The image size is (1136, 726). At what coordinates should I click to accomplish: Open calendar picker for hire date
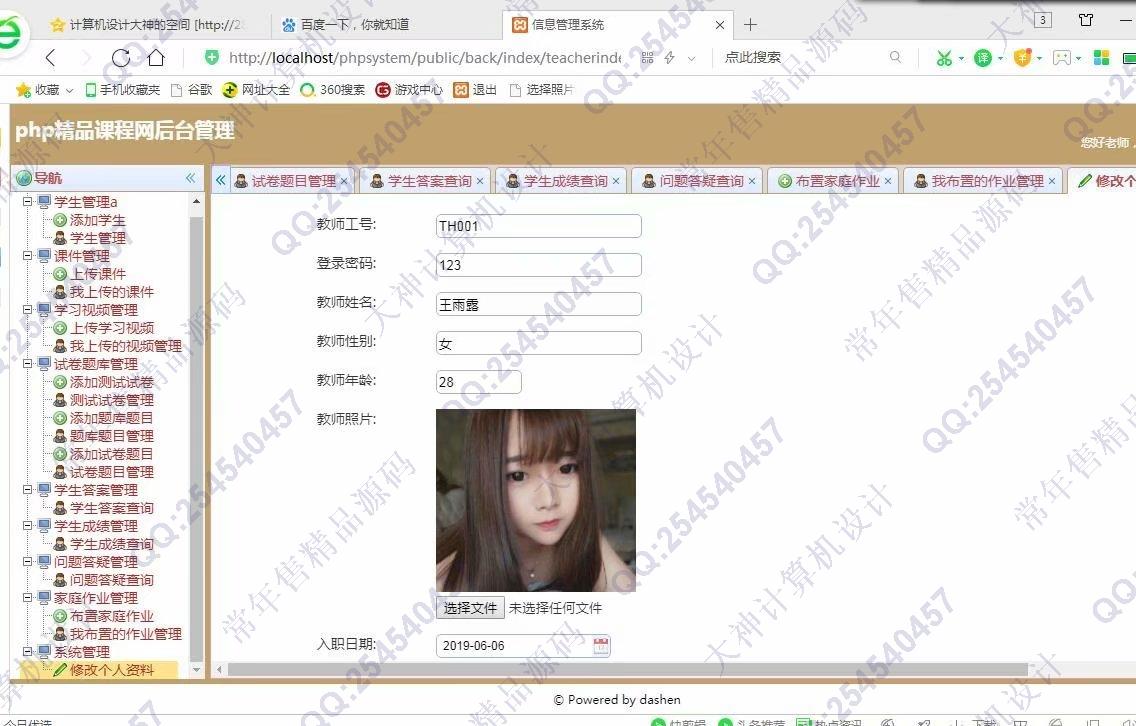click(x=601, y=646)
